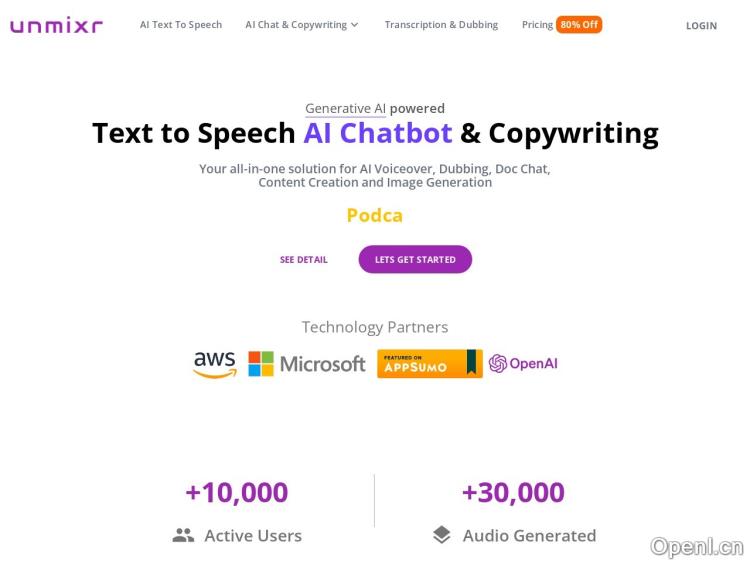Screen dimensions: 750x562
Task: Click the Audio Generated layers icon
Action: (x=442, y=536)
